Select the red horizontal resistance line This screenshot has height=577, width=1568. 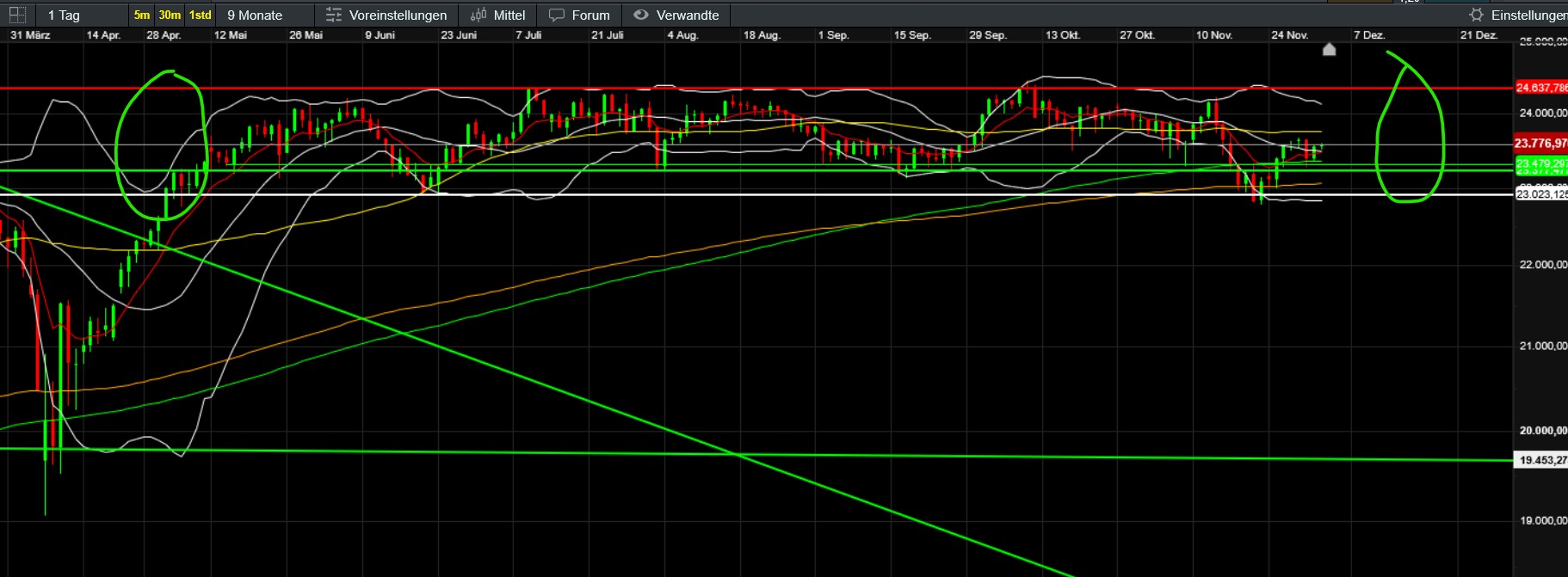756,88
